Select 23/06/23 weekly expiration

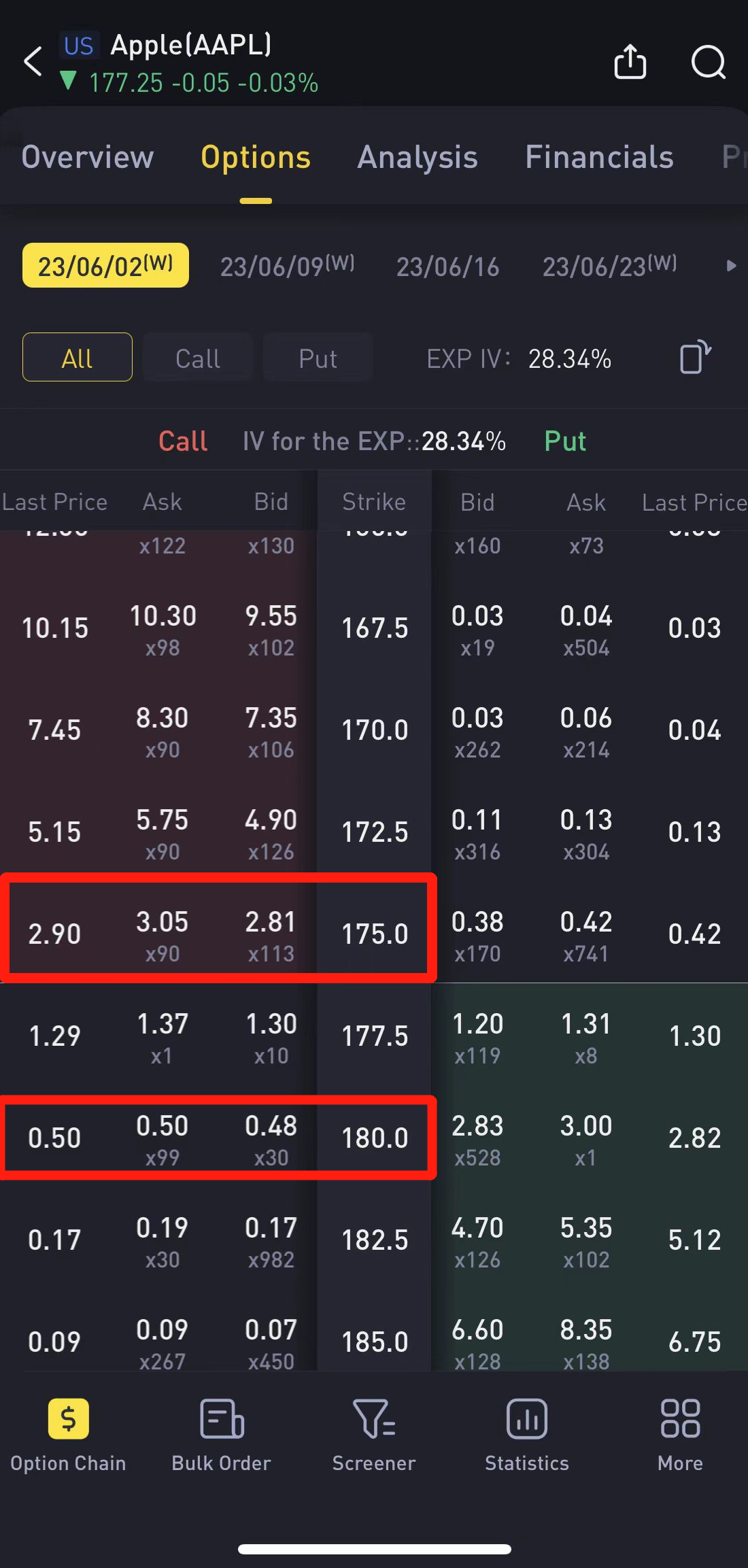(609, 266)
